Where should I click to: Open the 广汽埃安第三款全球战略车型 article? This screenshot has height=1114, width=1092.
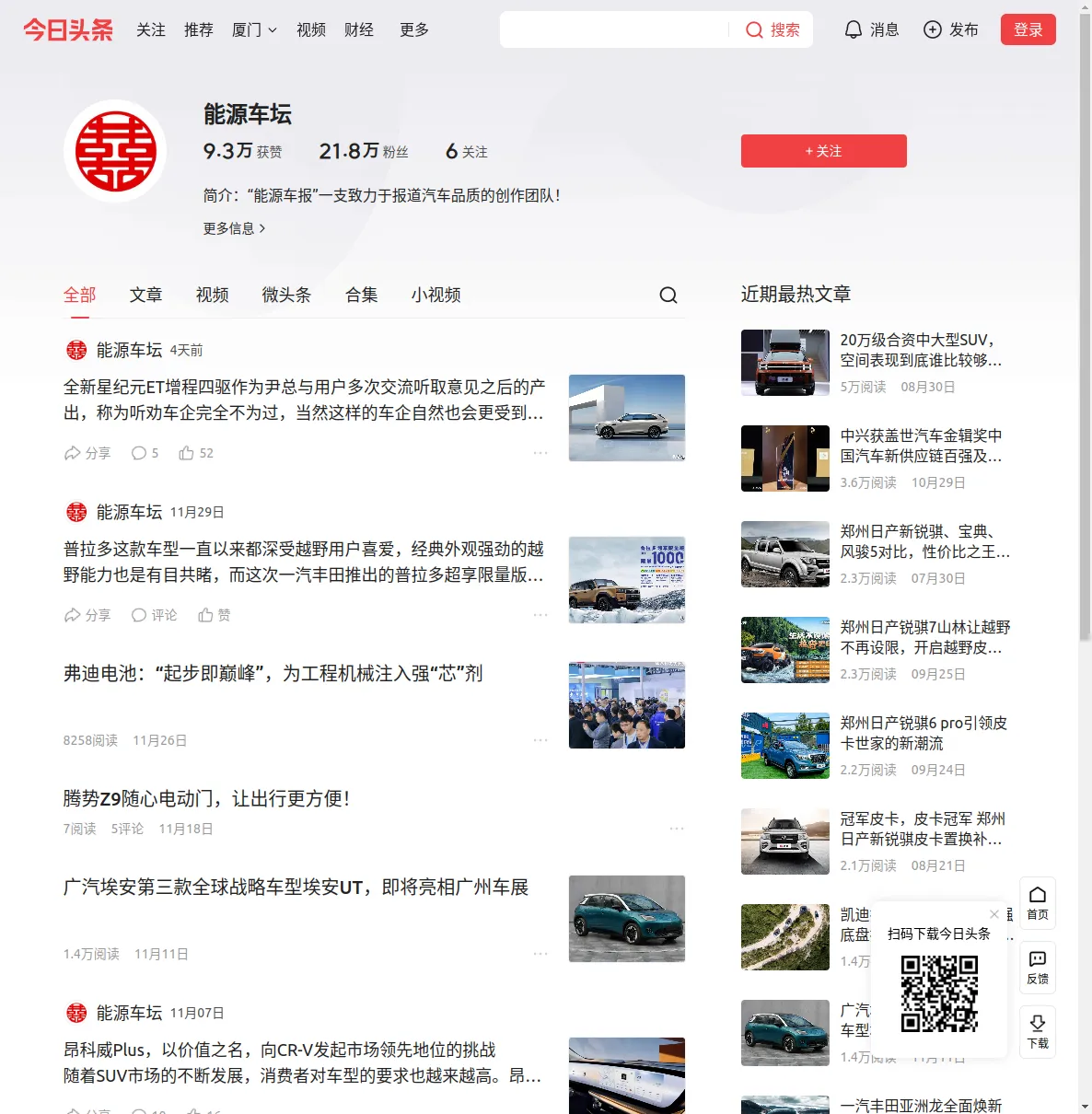pos(296,888)
